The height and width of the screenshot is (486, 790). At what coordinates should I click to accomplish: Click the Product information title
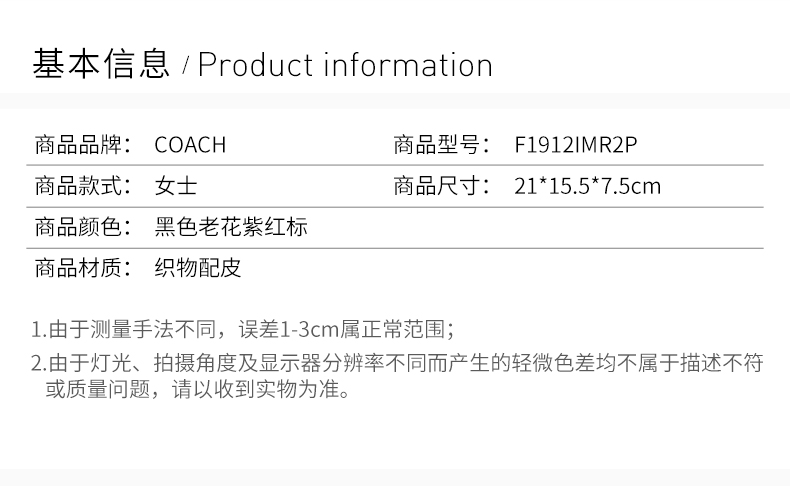click(x=345, y=65)
